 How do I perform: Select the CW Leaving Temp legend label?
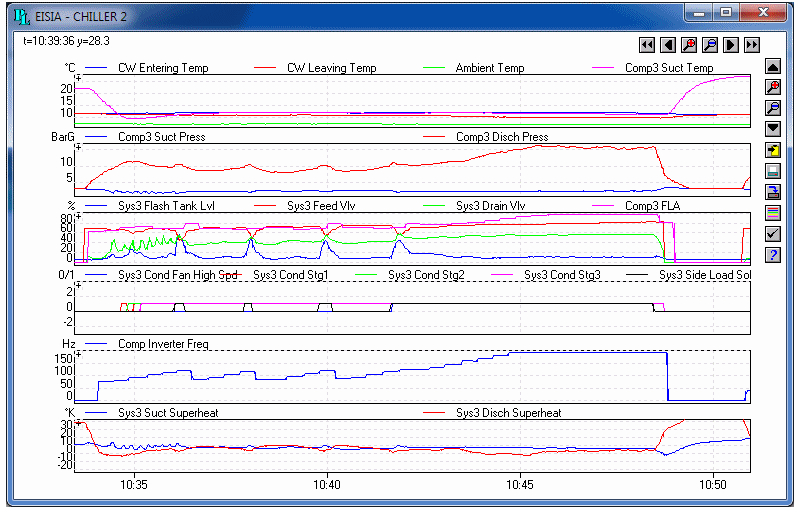pyautogui.click(x=332, y=68)
